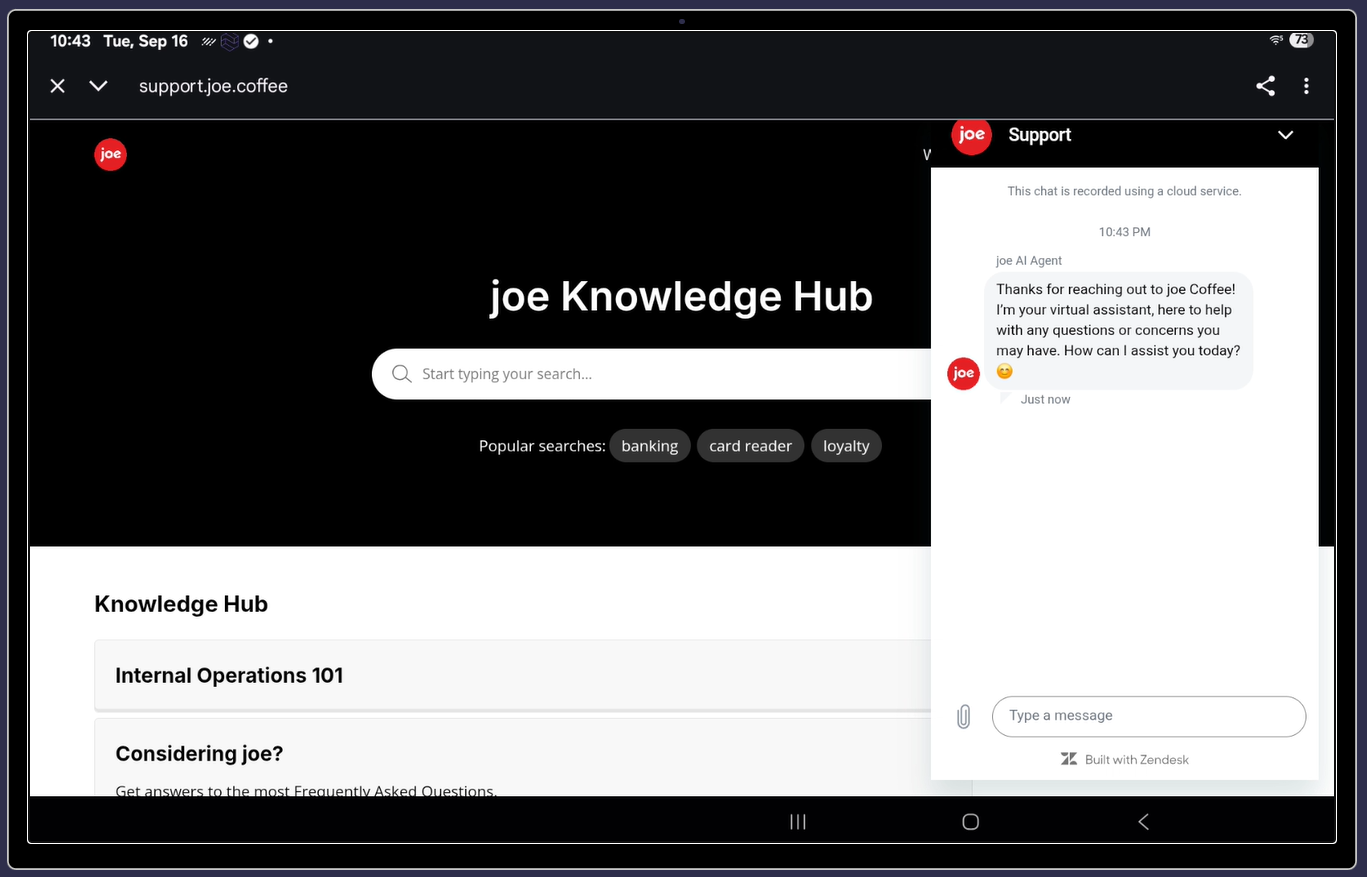This screenshot has height=877, width=1367.
Task: Tap the 'Just now' message status
Action: 1045,400
